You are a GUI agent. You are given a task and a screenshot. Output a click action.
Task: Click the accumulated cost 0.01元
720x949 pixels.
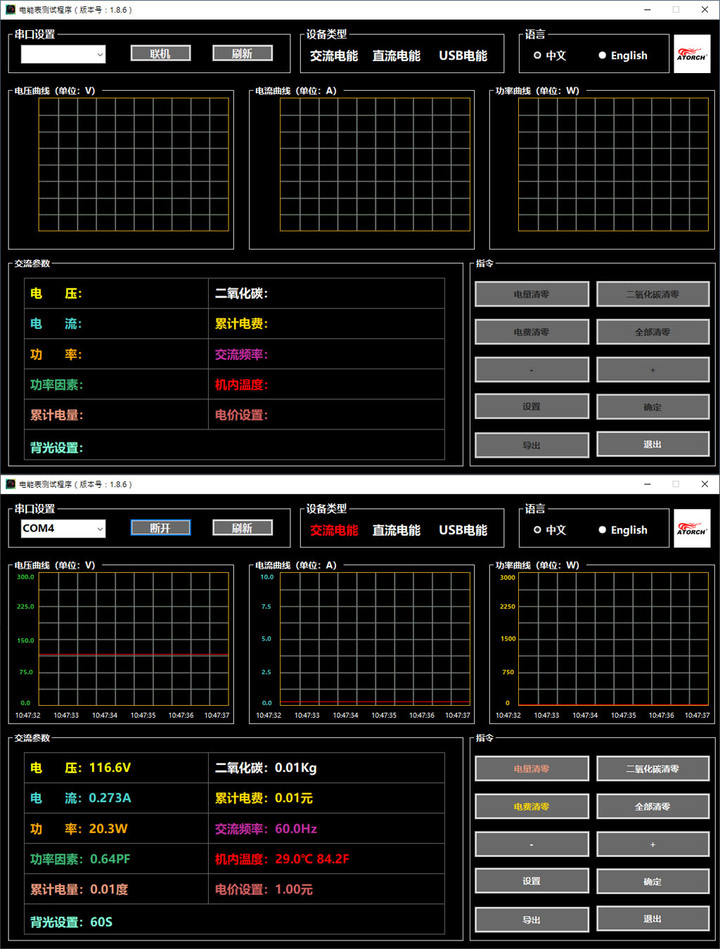click(x=293, y=798)
